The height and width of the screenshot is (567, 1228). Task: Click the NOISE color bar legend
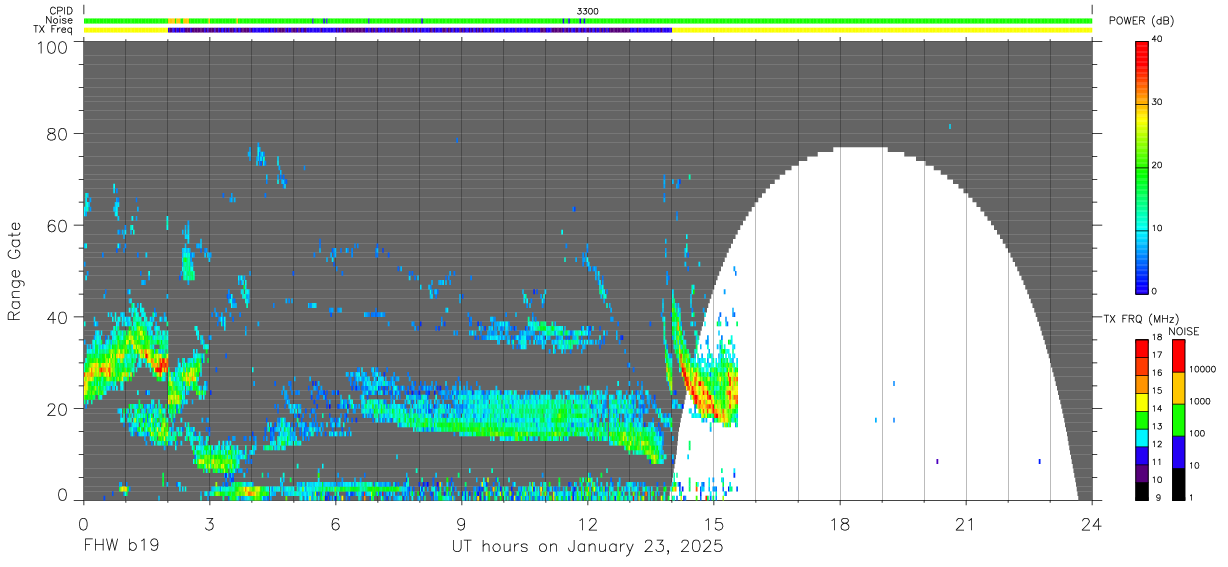point(1179,419)
